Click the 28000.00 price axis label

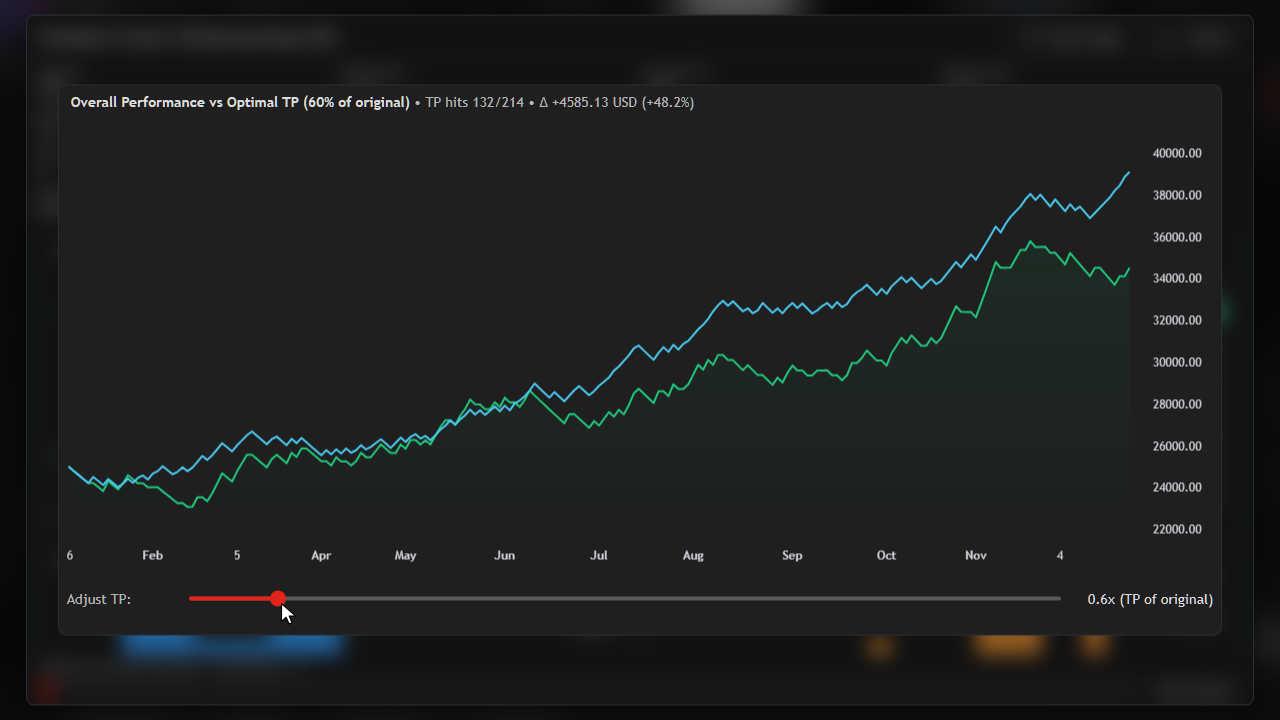tap(1177, 404)
